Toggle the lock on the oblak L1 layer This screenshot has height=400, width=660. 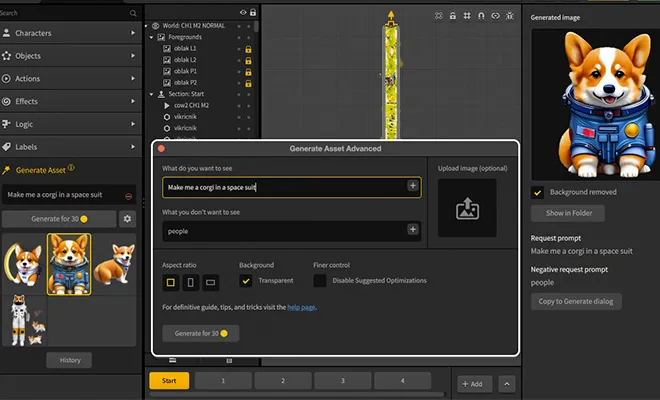click(x=247, y=49)
